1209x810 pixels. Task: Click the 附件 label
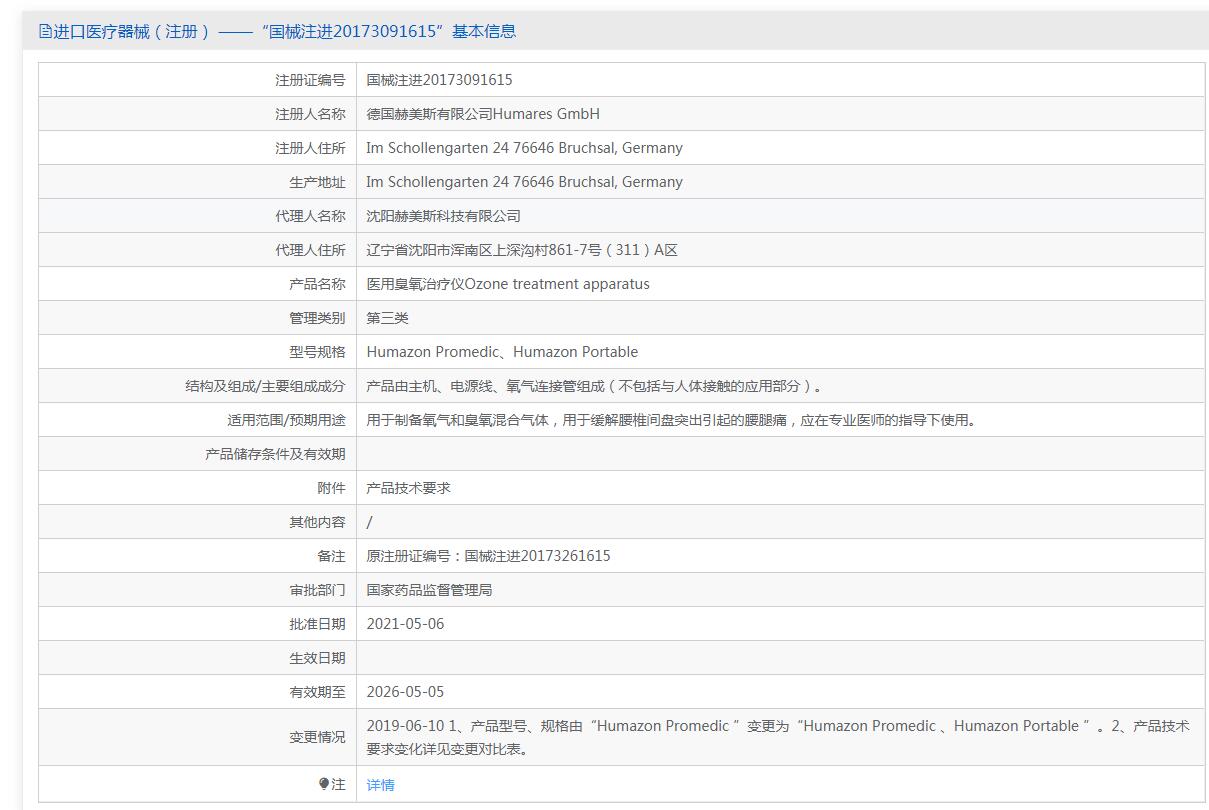tap(331, 488)
